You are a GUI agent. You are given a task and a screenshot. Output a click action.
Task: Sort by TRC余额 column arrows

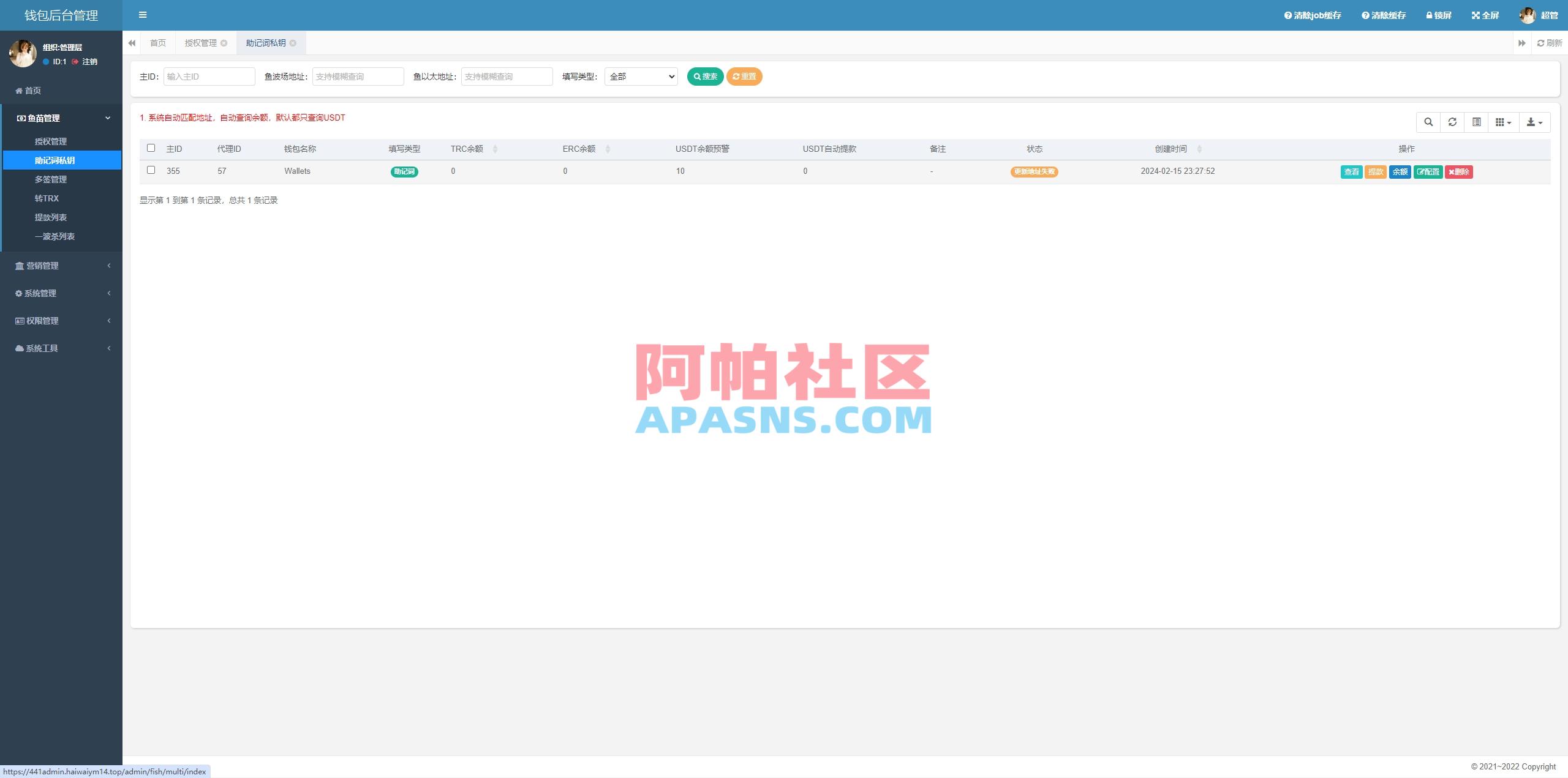pos(496,148)
